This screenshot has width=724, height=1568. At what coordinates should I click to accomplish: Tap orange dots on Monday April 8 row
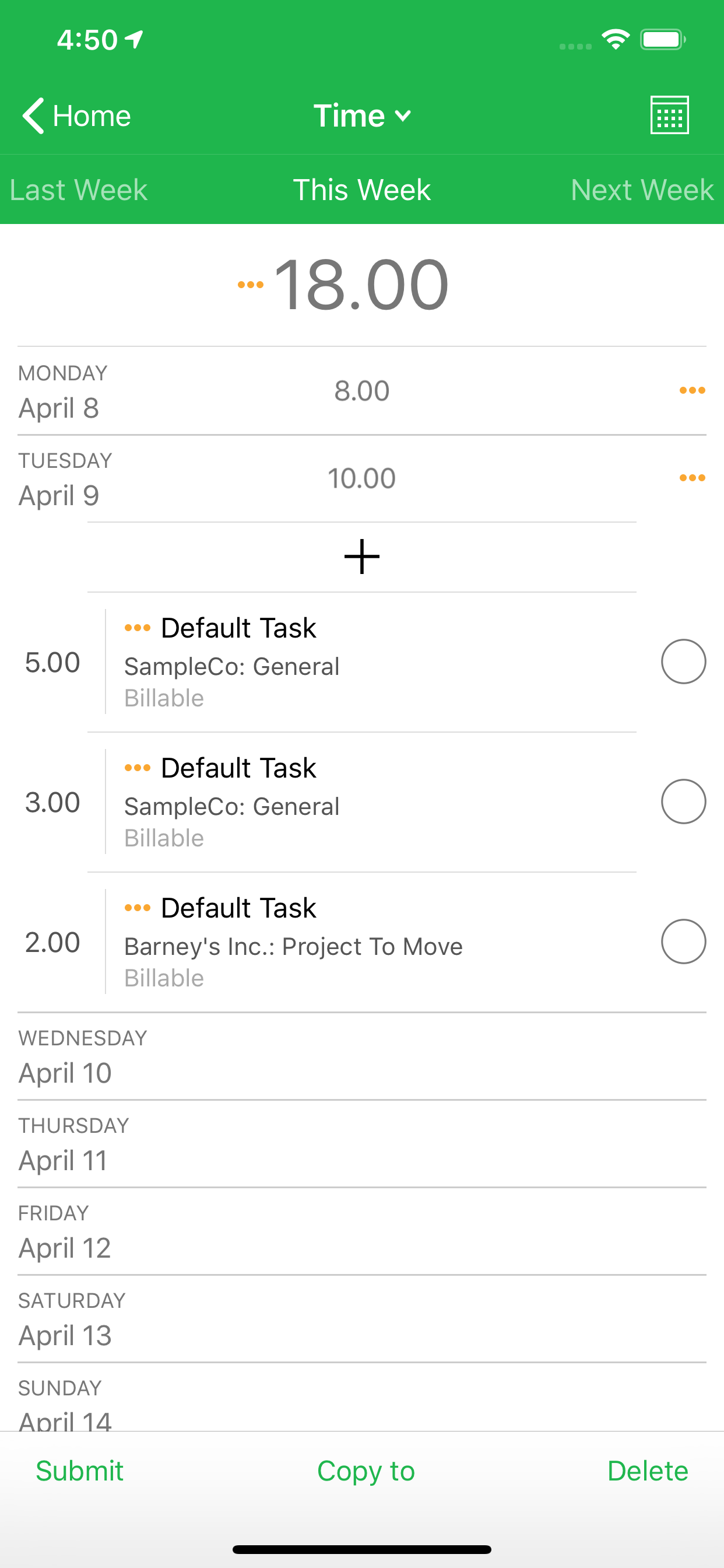692,390
